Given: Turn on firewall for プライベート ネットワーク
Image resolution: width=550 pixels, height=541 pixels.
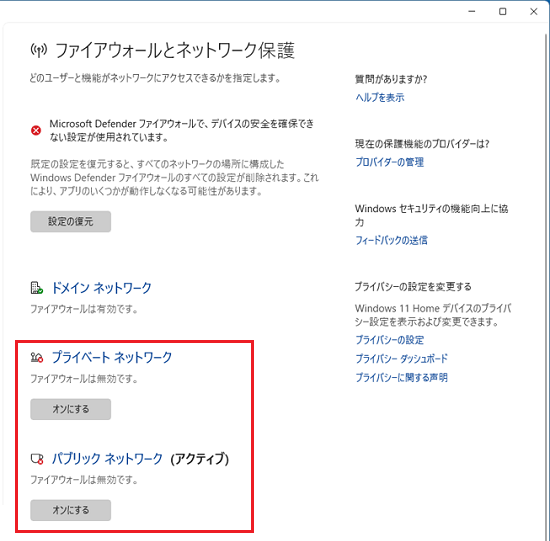Looking at the screenshot, I should point(71,409).
